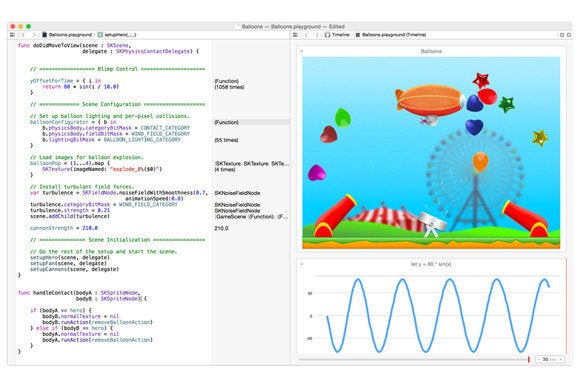The height and width of the screenshot is (388, 580).
Task: Close the Balloons scene preview
Action: click(301, 51)
